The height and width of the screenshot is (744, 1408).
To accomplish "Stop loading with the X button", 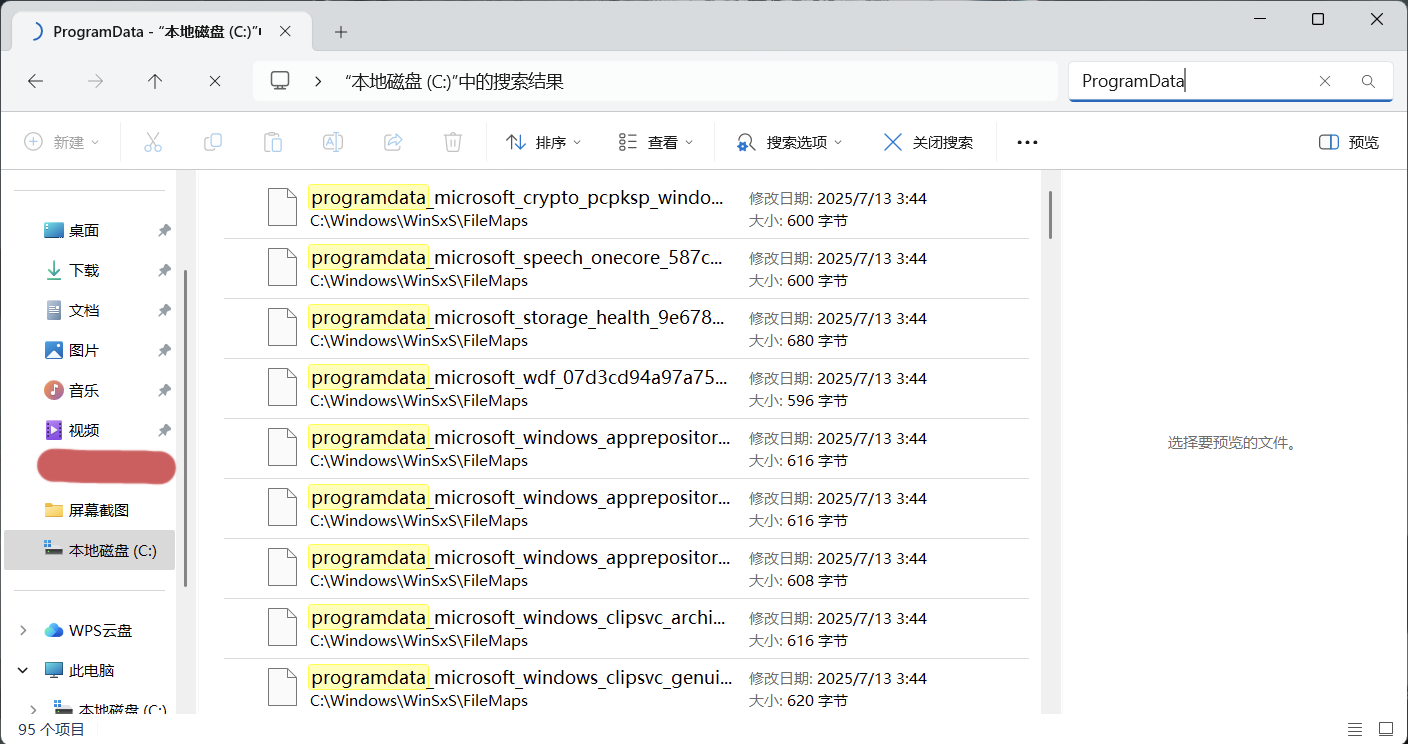I will pyautogui.click(x=215, y=81).
